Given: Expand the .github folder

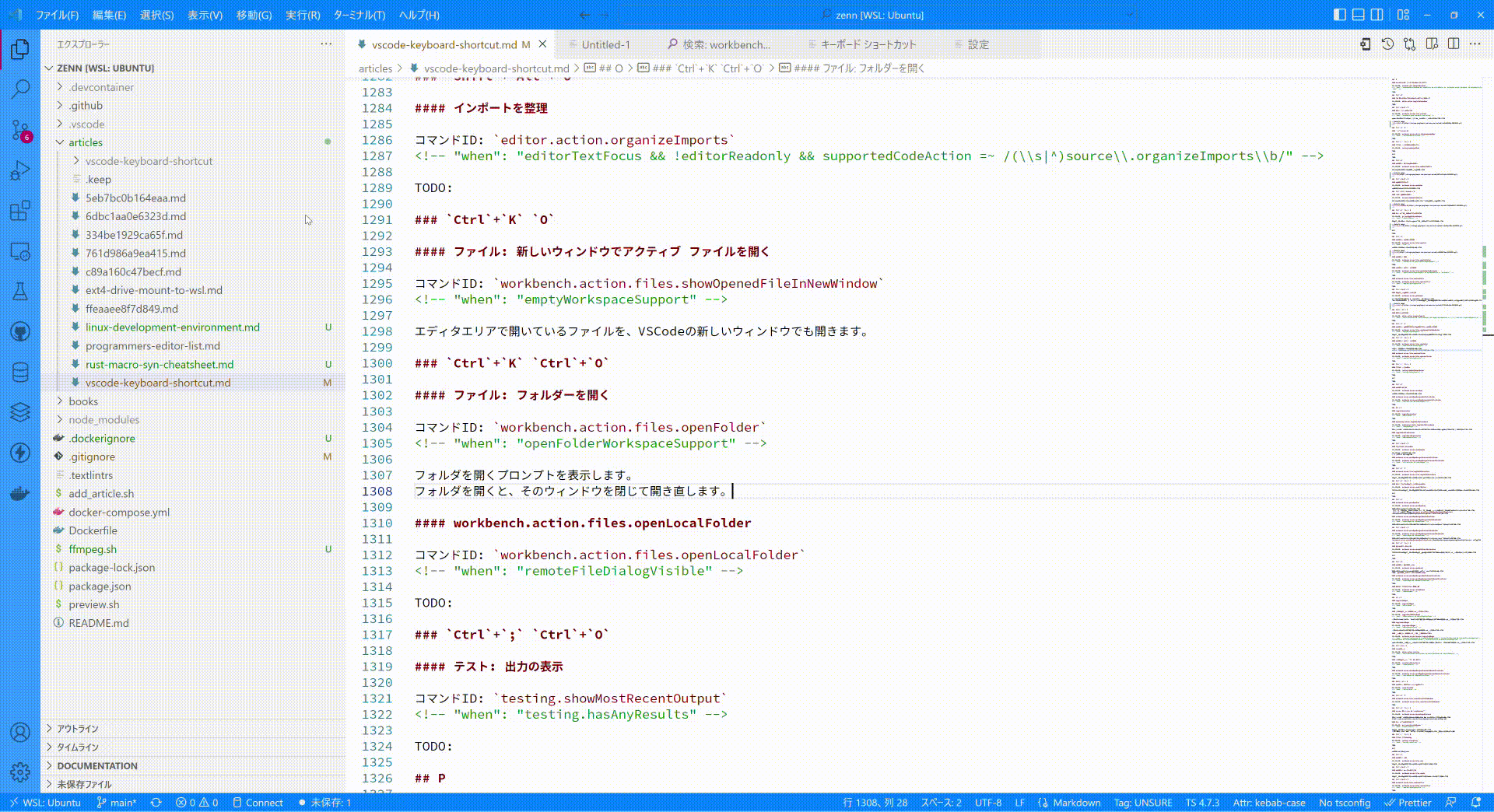Looking at the screenshot, I should (193, 106).
